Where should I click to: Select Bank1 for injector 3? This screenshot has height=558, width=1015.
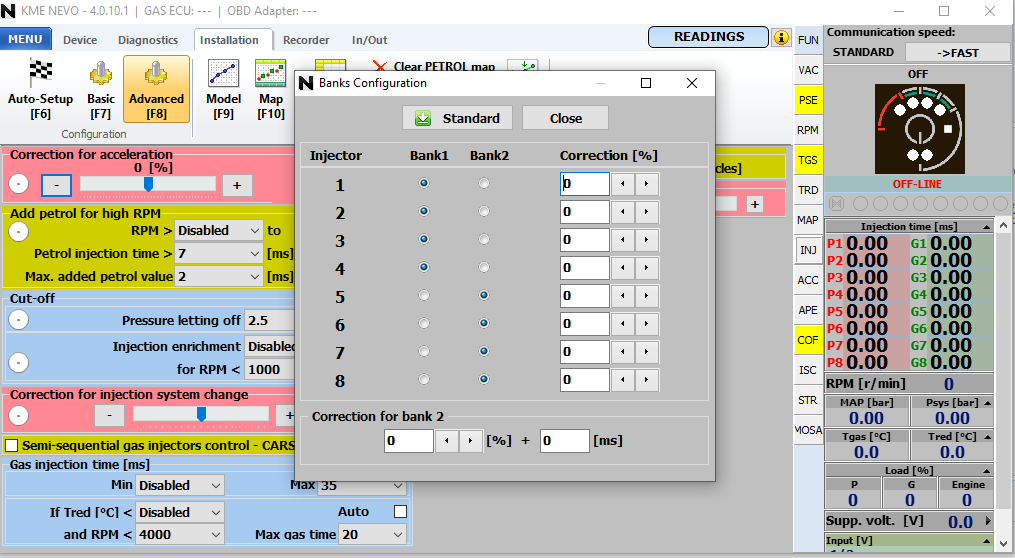pos(423,239)
